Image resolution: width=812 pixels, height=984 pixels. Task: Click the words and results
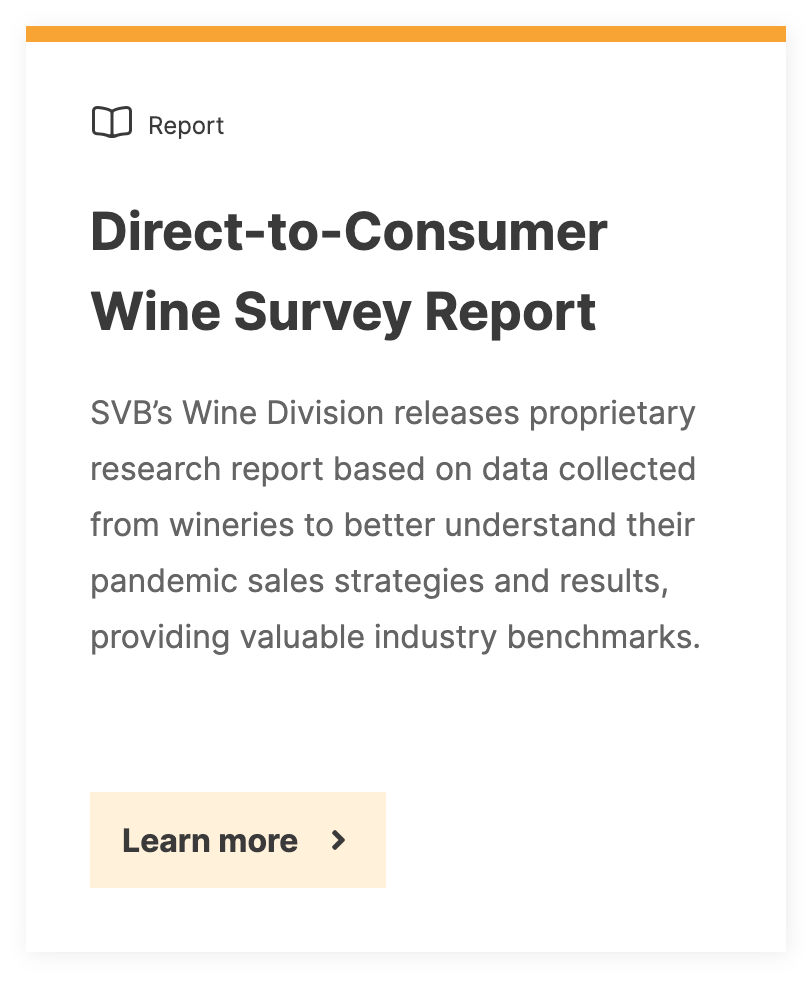click(x=581, y=582)
